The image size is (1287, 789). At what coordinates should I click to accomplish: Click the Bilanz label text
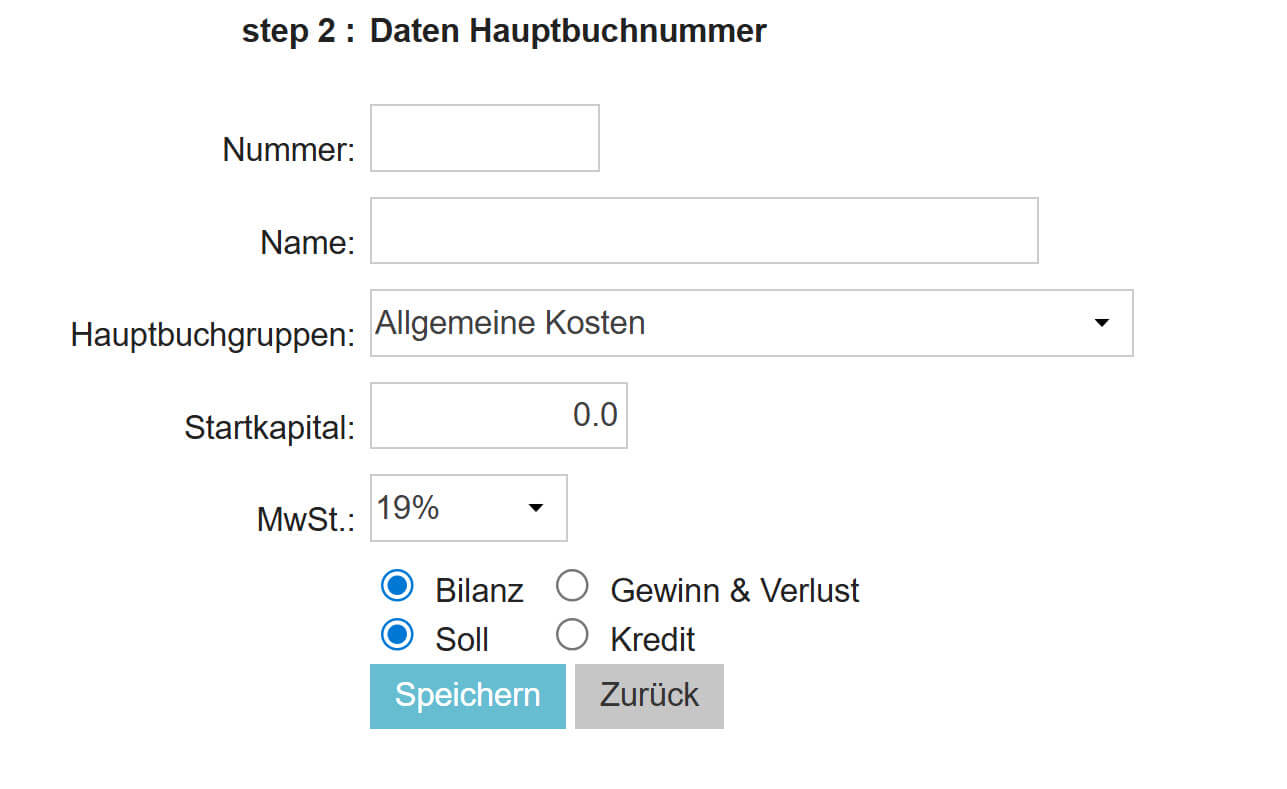coord(479,591)
